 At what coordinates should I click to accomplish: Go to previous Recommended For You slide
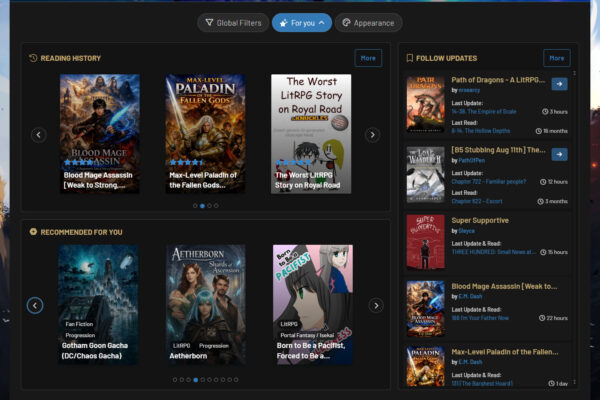click(35, 305)
